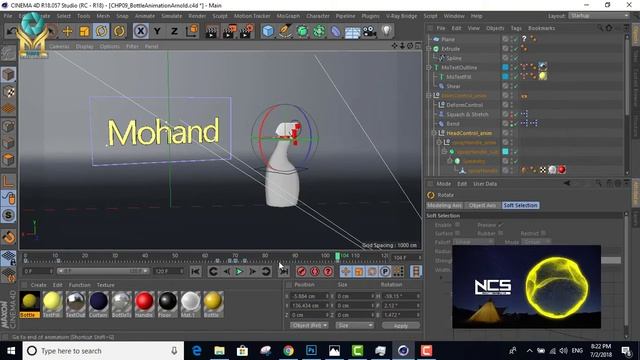Toggle the Y axis lock

158,31
